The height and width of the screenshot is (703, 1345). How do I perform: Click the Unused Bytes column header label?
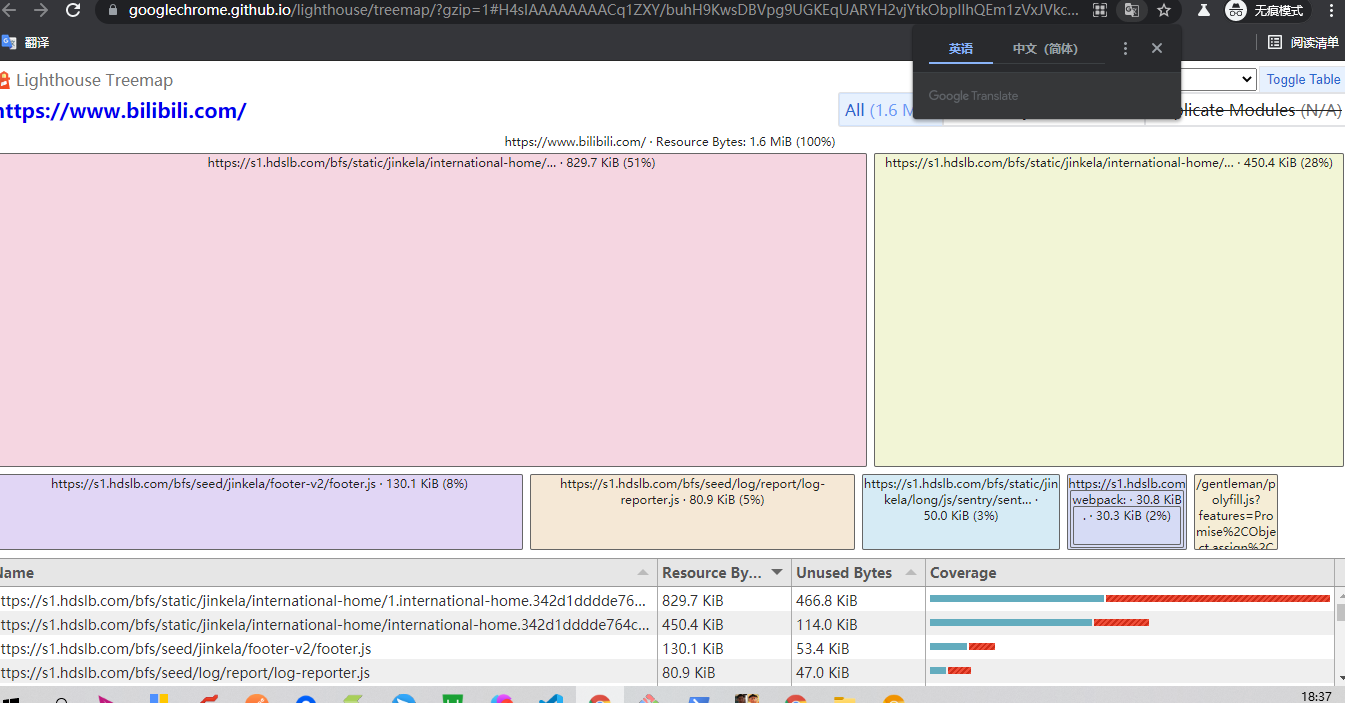[844, 573]
